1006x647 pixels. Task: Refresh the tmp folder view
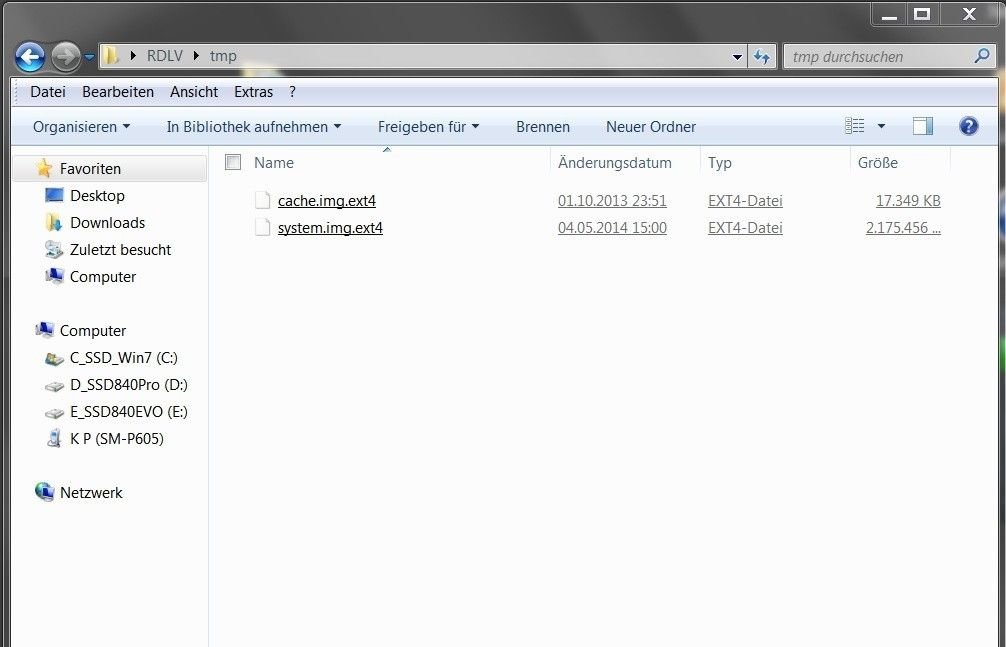tap(762, 57)
